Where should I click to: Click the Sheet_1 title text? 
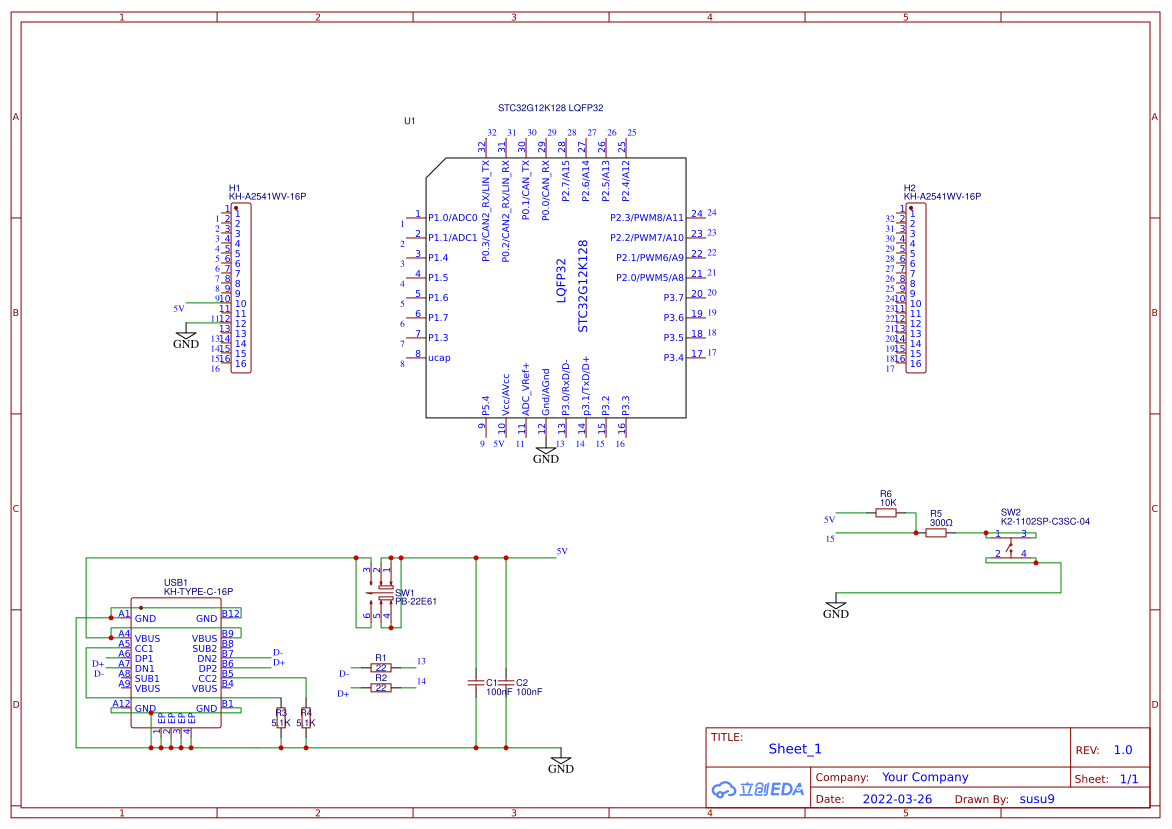coord(795,749)
